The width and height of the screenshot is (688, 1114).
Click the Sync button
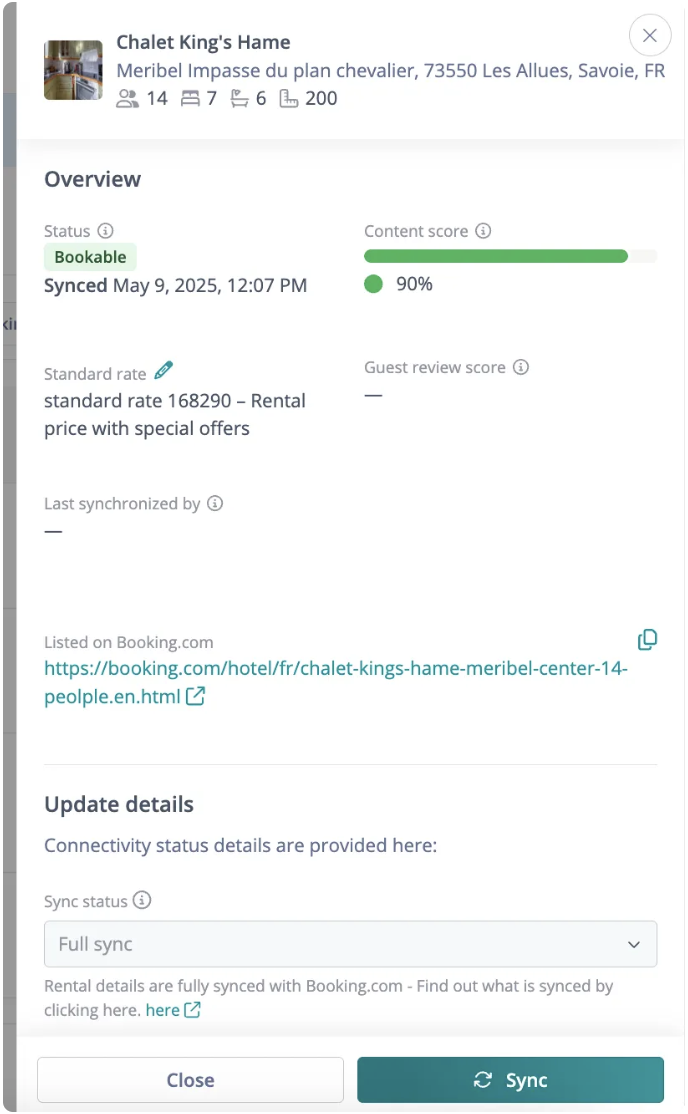tap(510, 1080)
